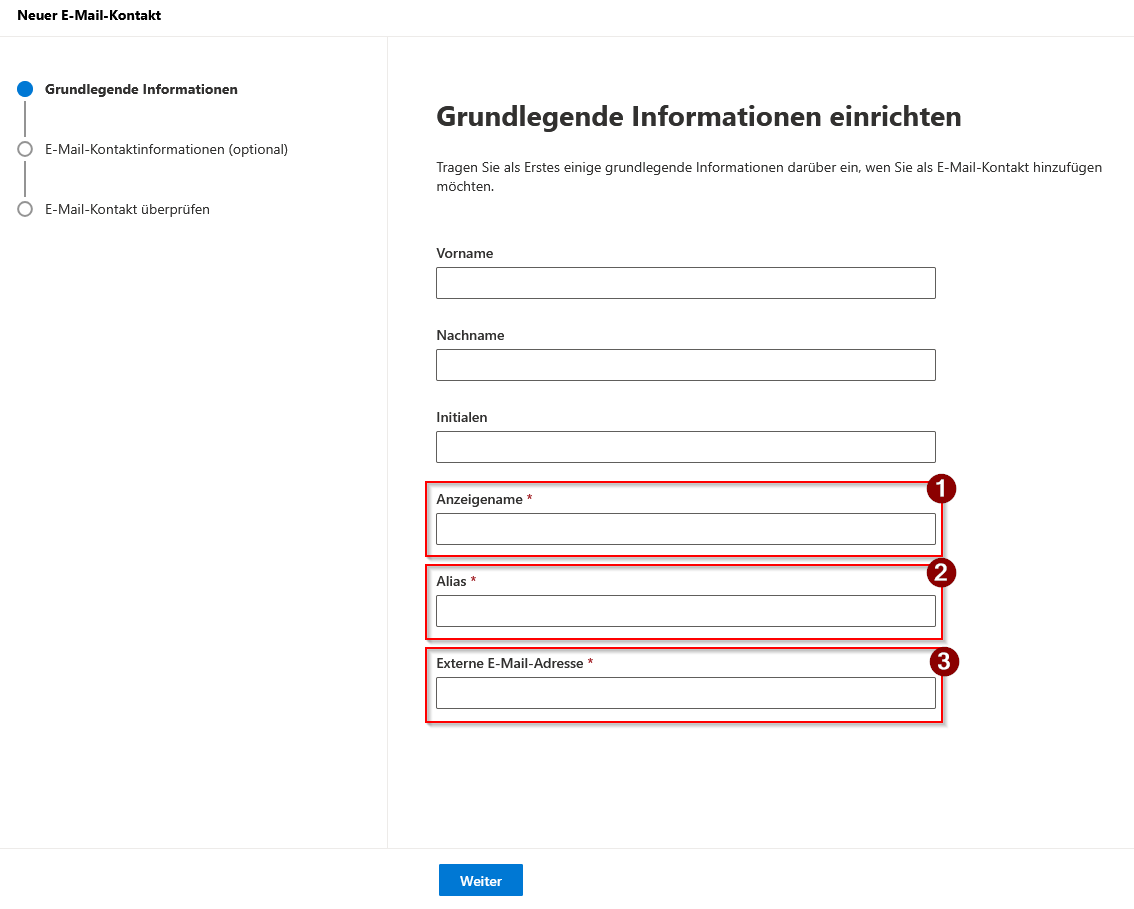Click the blue Grundlegende Informationen step circle
Screen dimensions: 1134x909
(x=25, y=89)
